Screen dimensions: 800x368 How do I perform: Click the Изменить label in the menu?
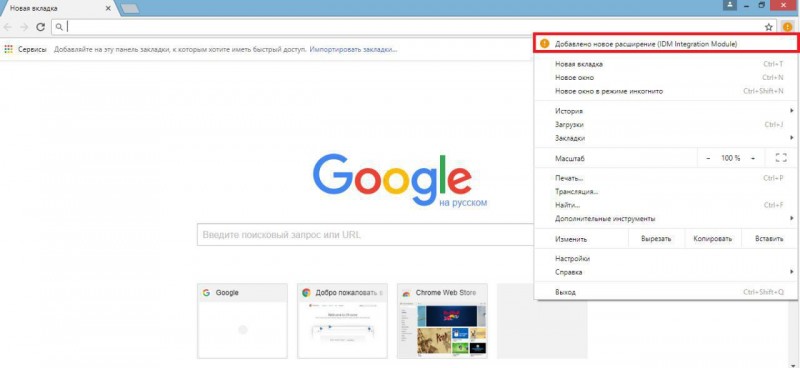tap(570, 239)
